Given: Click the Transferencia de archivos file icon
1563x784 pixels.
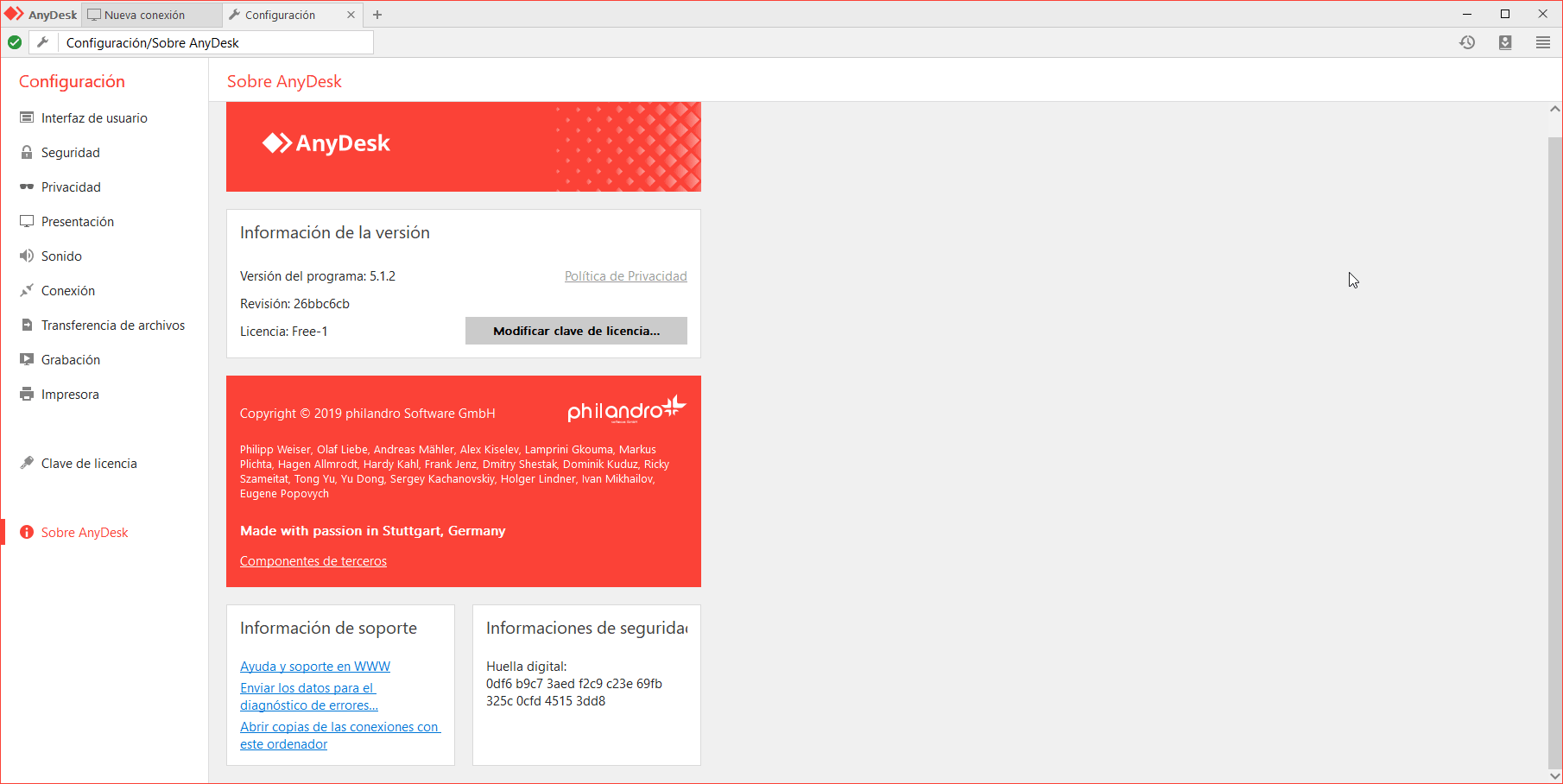Looking at the screenshot, I should [x=27, y=325].
